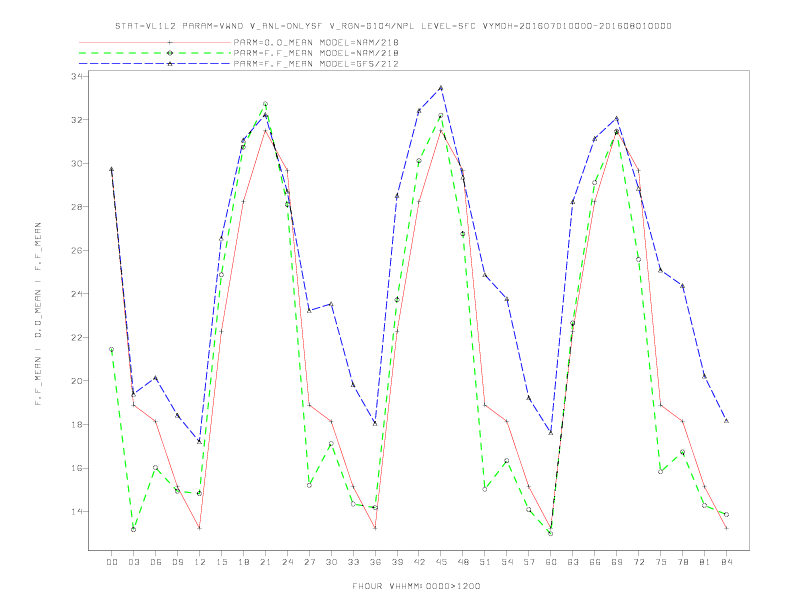
Task: Click x-axis tick label 63
Action: click(x=573, y=562)
